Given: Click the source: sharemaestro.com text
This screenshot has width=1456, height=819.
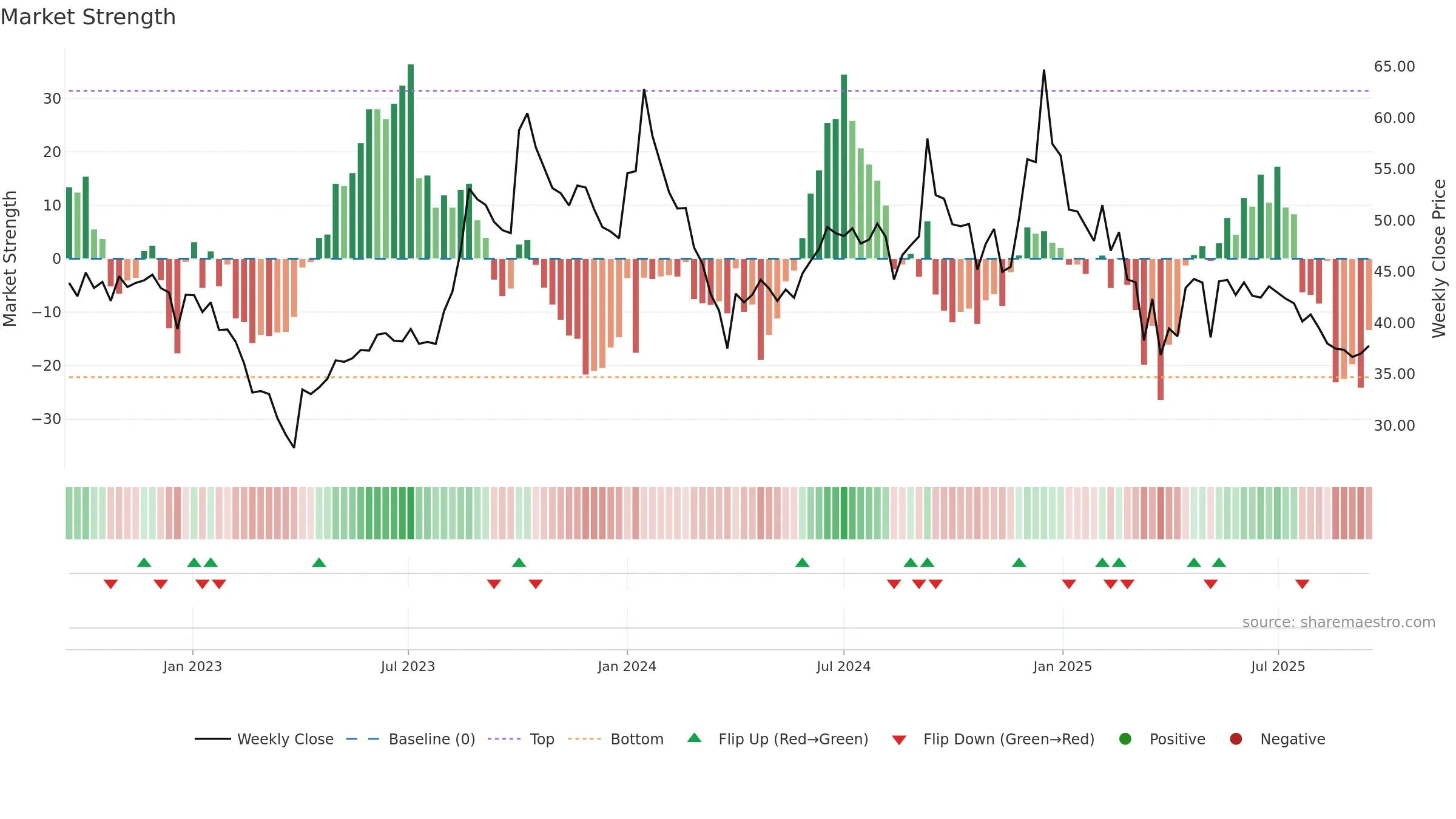Looking at the screenshot, I should (1339, 622).
